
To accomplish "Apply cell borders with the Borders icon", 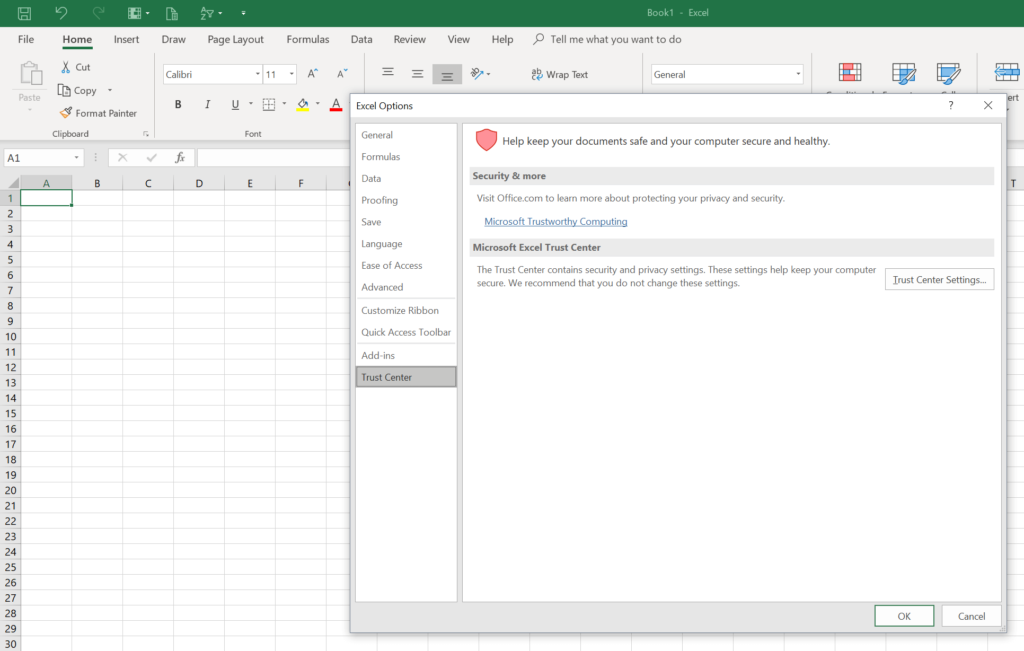I will (268, 104).
